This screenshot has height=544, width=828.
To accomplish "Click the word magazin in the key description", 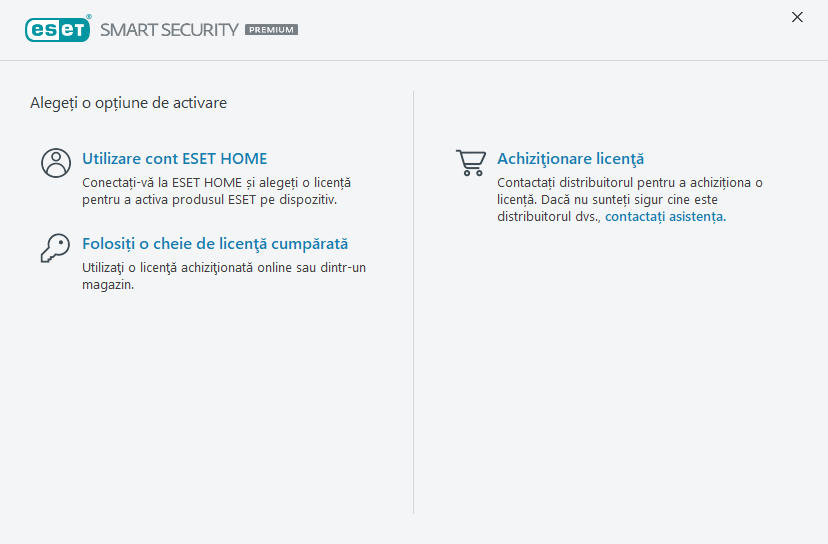I will 108,285.
